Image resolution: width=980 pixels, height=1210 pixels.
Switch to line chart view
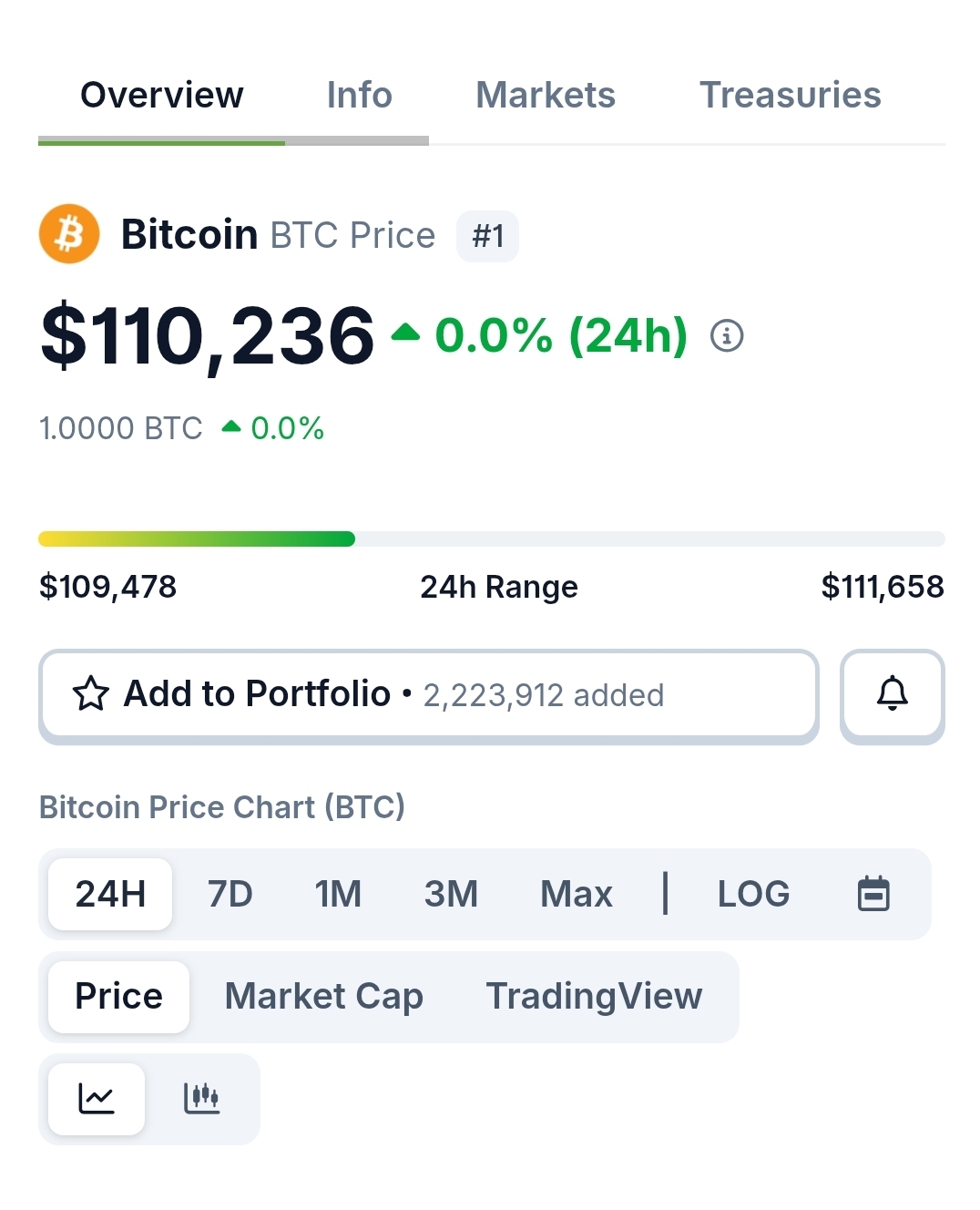point(97,1098)
